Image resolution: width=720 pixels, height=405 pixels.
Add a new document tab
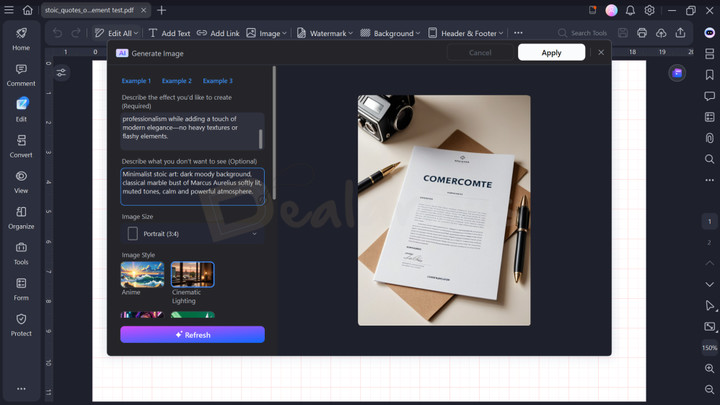click(x=162, y=10)
